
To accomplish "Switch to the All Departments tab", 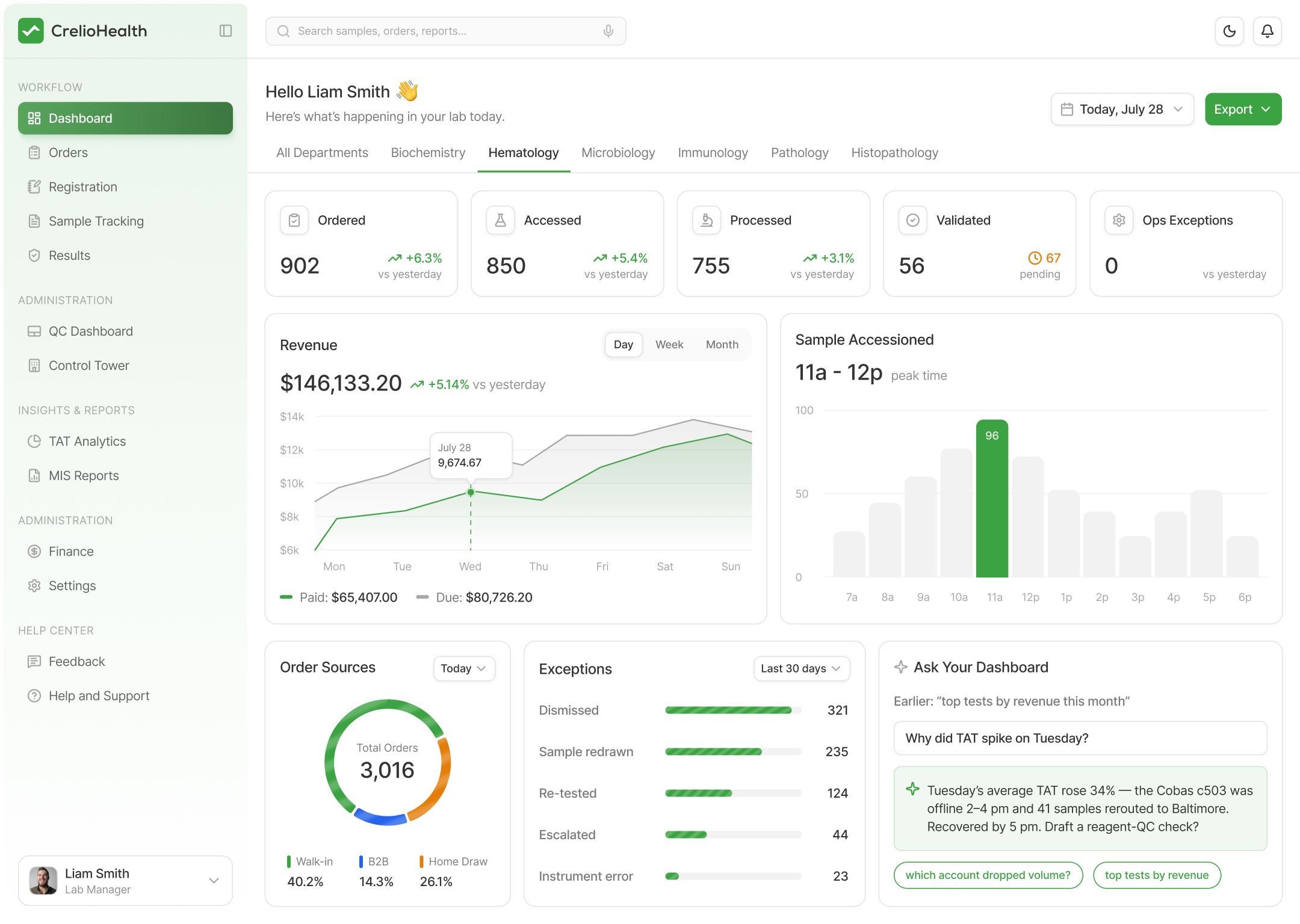I will 322,153.
